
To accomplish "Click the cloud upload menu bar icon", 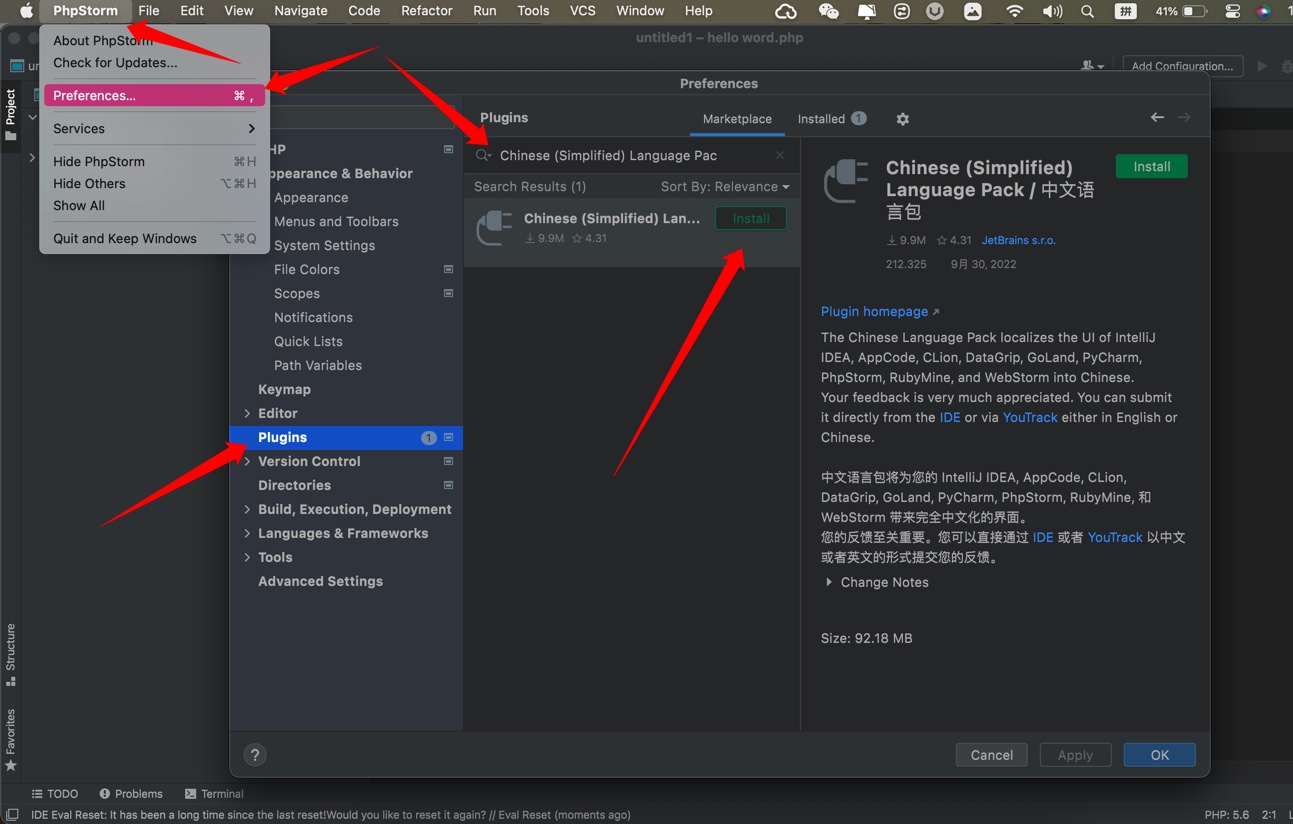I will [786, 11].
